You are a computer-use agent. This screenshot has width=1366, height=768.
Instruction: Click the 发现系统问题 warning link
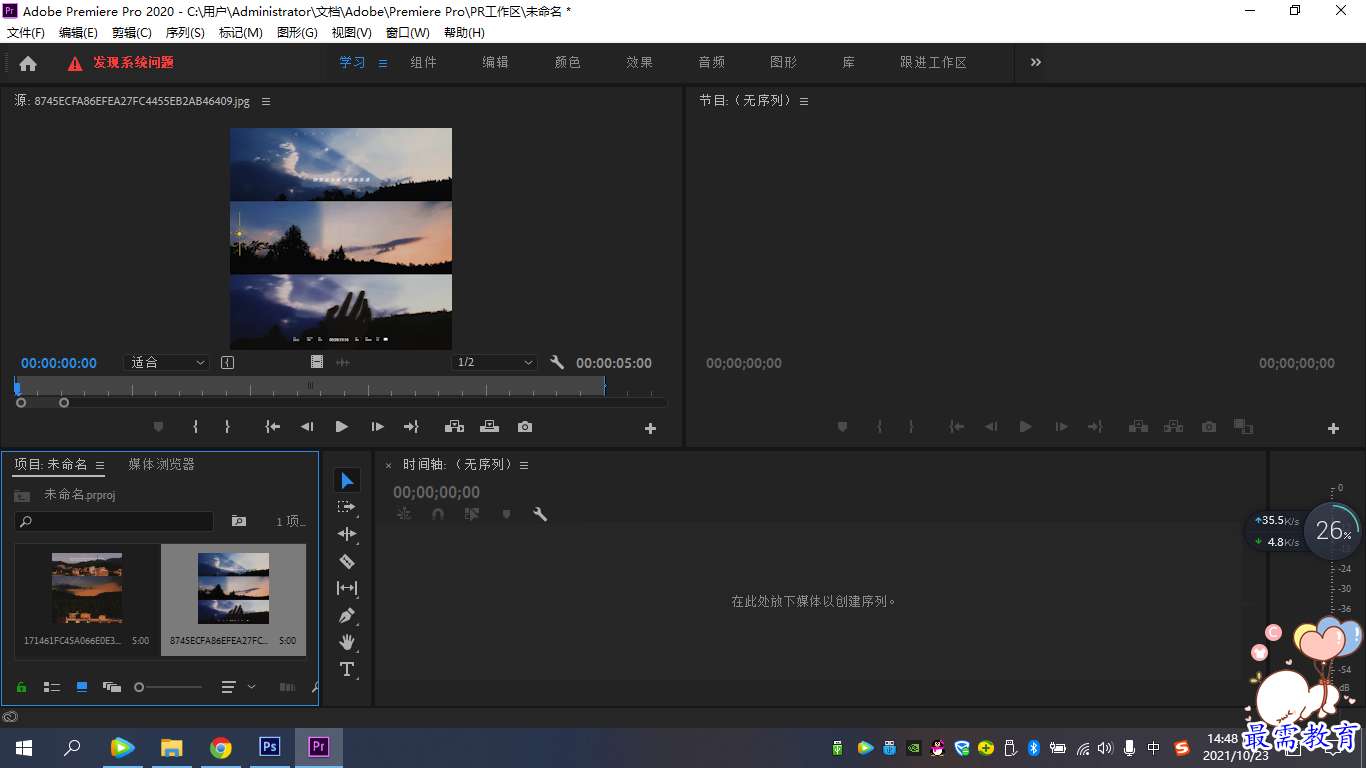click(134, 62)
